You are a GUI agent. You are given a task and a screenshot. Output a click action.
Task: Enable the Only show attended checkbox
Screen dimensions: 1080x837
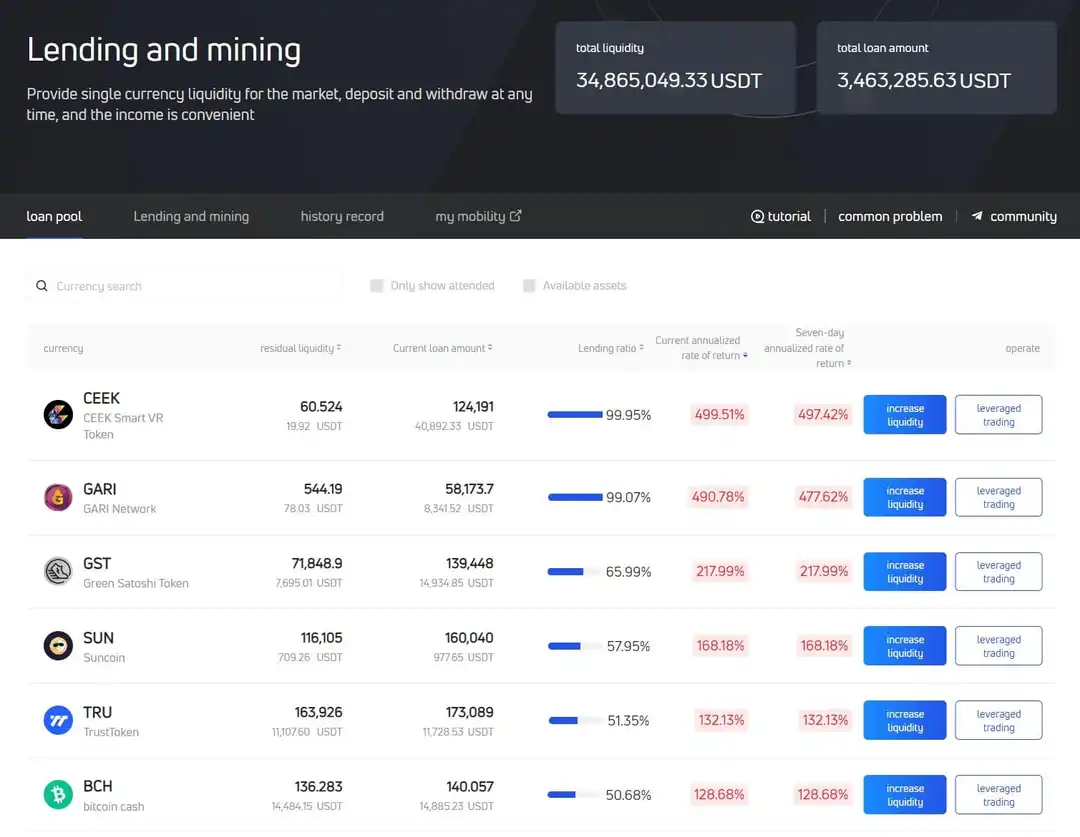point(377,286)
